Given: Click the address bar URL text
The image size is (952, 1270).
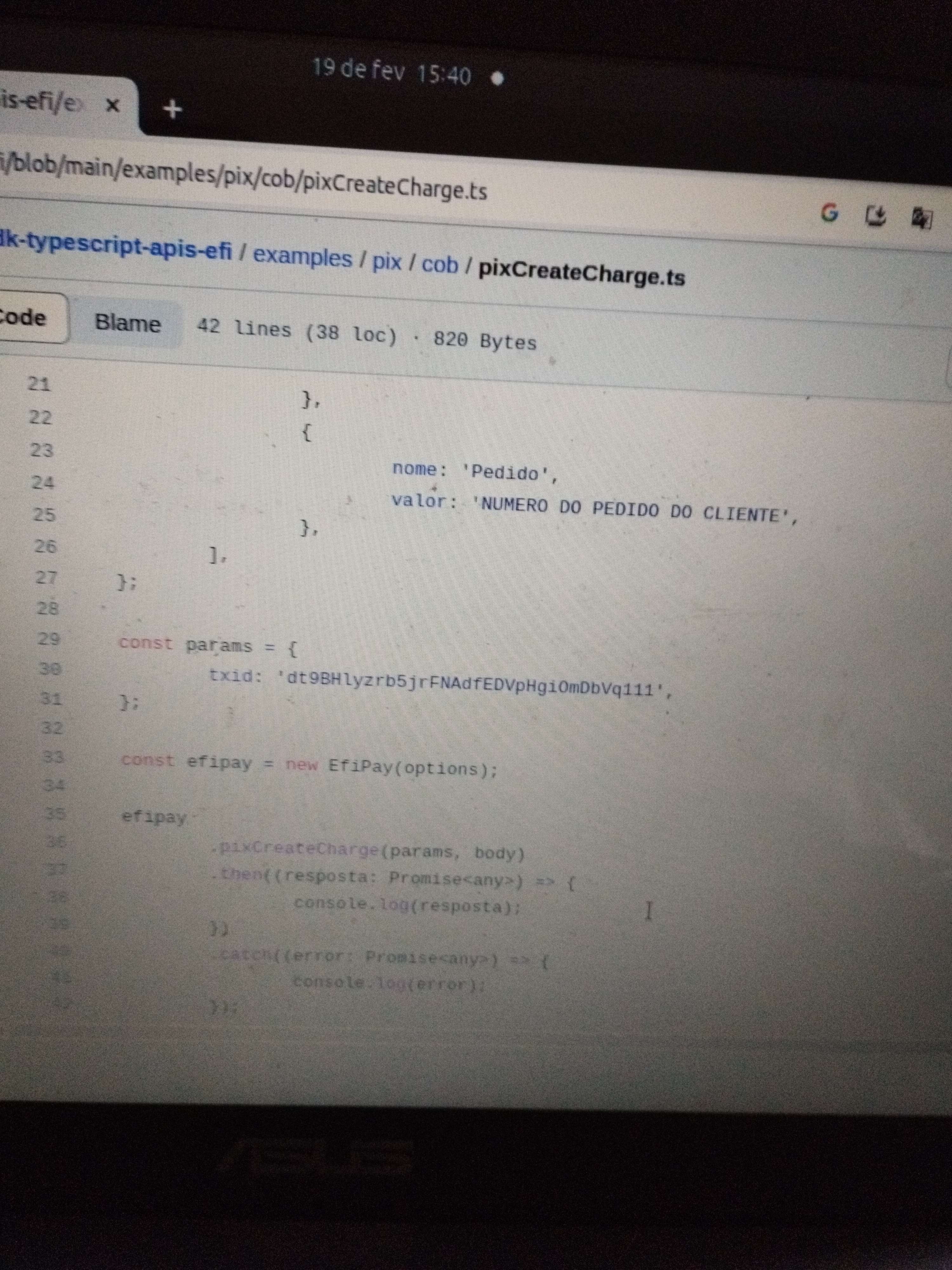Looking at the screenshot, I should [x=244, y=177].
